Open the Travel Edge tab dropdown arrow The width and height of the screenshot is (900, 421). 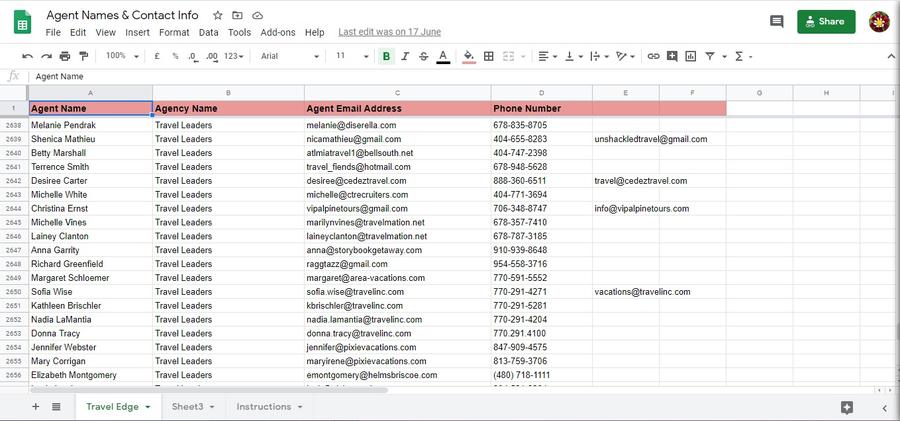[148, 407]
